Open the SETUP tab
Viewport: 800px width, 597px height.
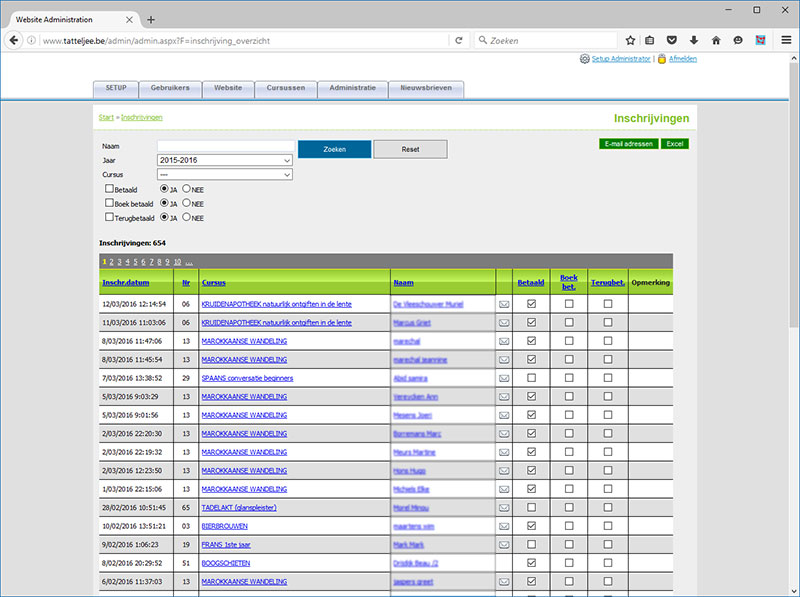click(116, 88)
